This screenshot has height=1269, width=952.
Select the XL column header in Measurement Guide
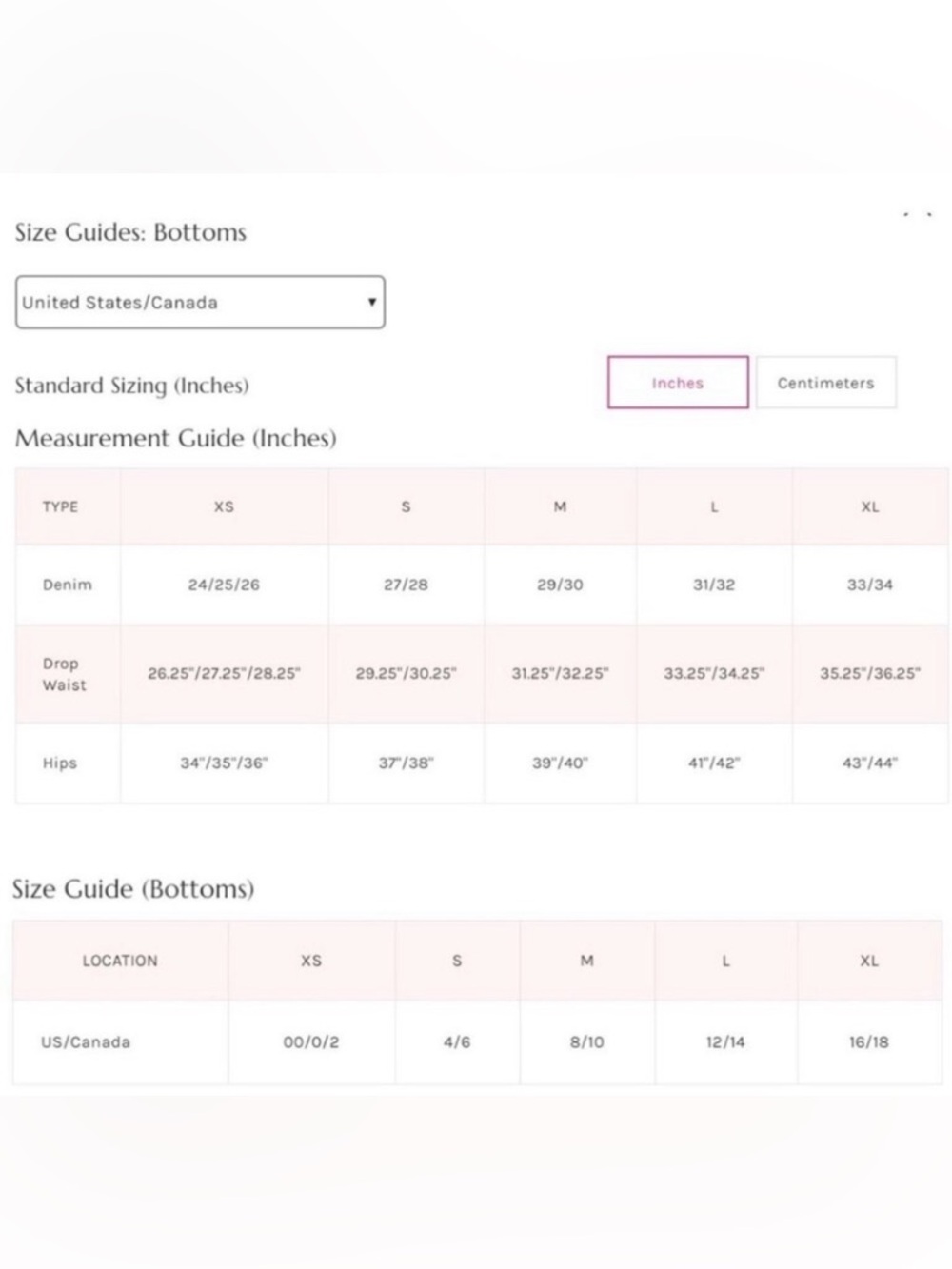(x=870, y=506)
